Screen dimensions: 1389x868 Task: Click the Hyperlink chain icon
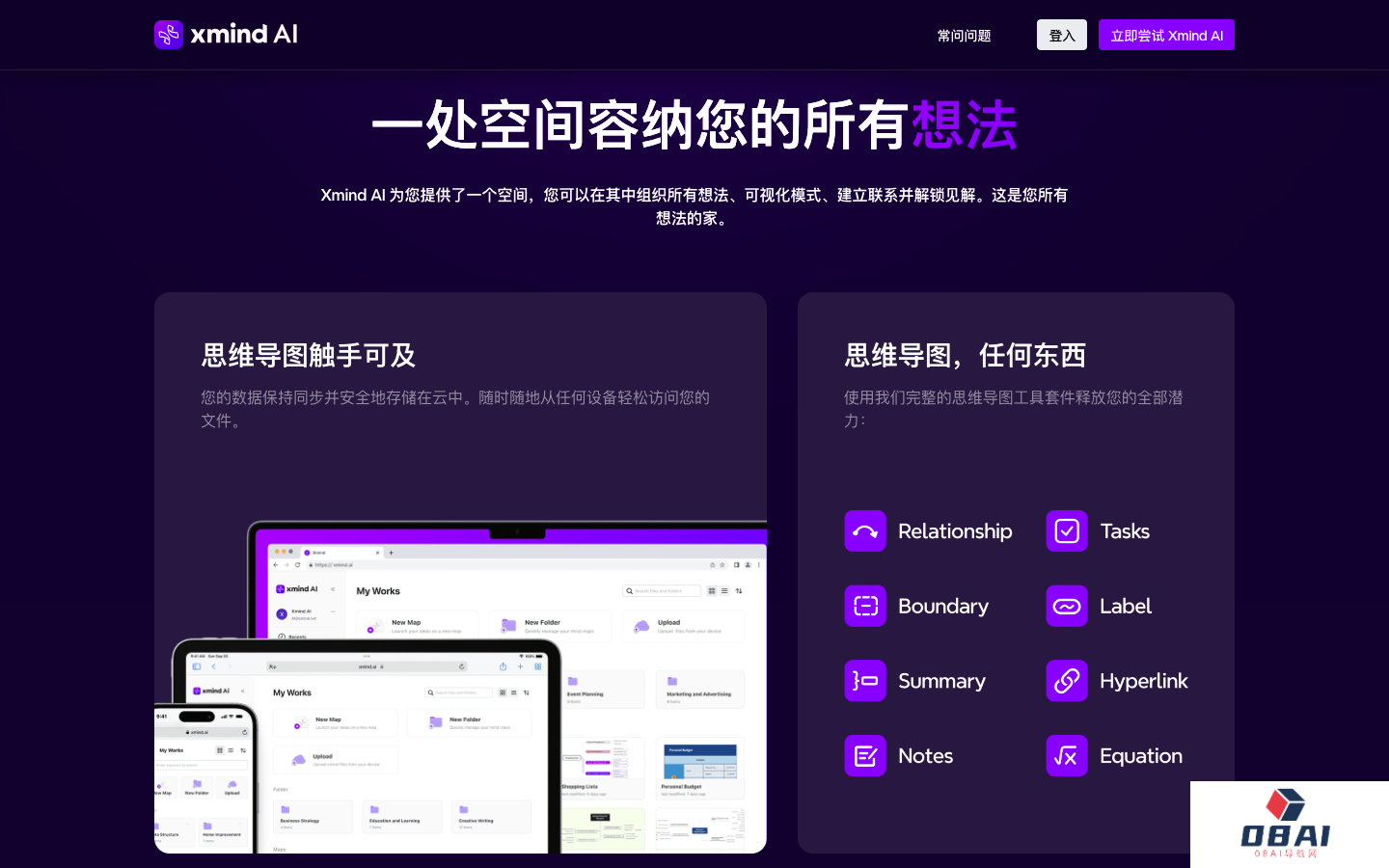(x=1067, y=681)
